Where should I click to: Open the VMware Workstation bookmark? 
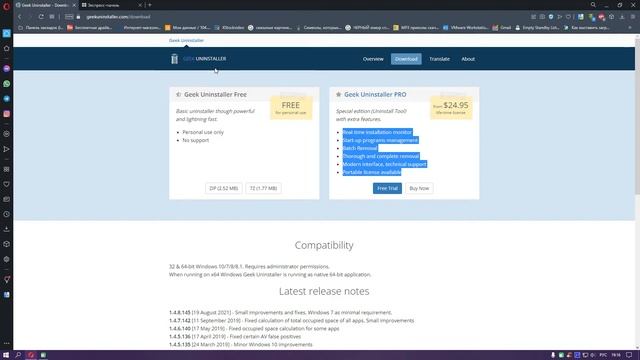(x=465, y=28)
